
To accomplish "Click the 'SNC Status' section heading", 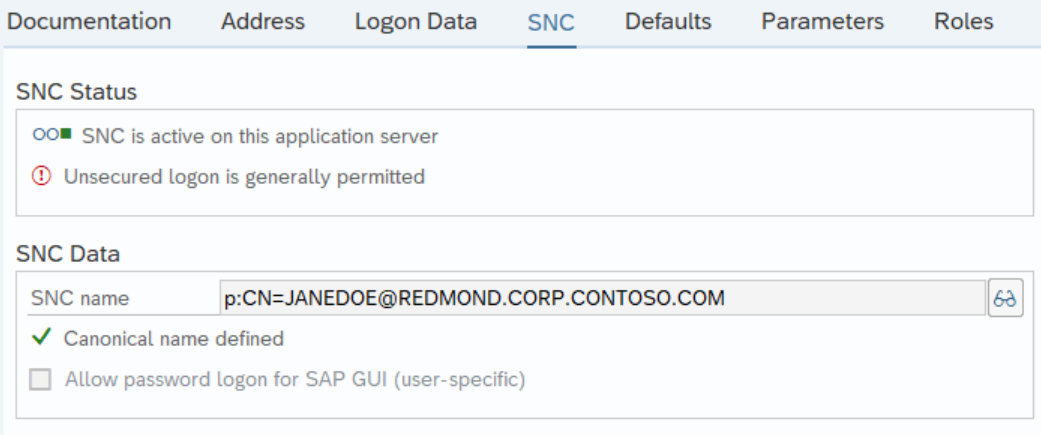I will coord(77,92).
